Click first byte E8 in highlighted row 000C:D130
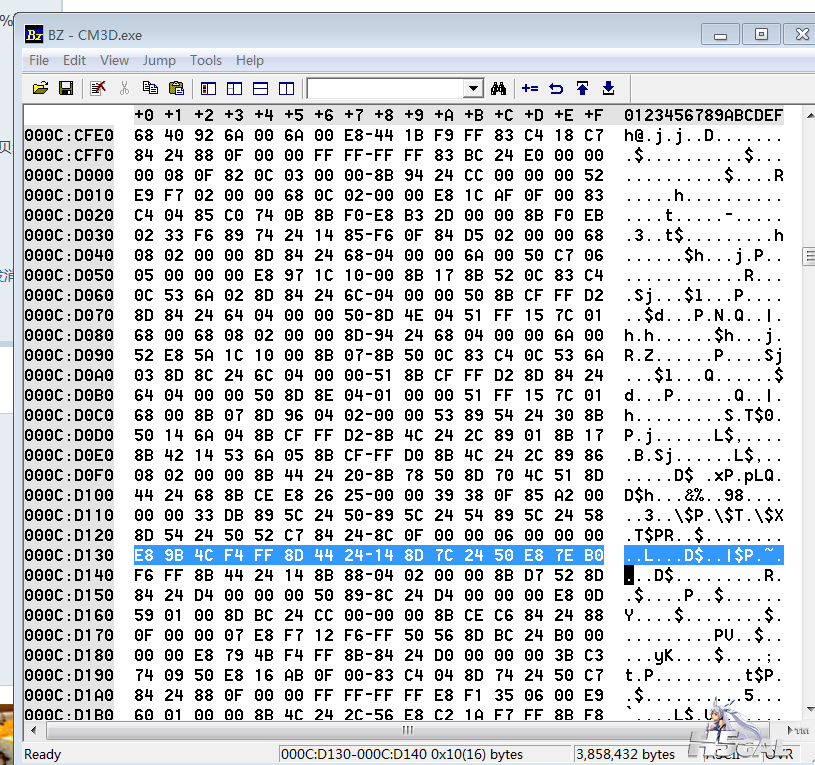Viewport: 815px width, 765px height. (x=144, y=555)
